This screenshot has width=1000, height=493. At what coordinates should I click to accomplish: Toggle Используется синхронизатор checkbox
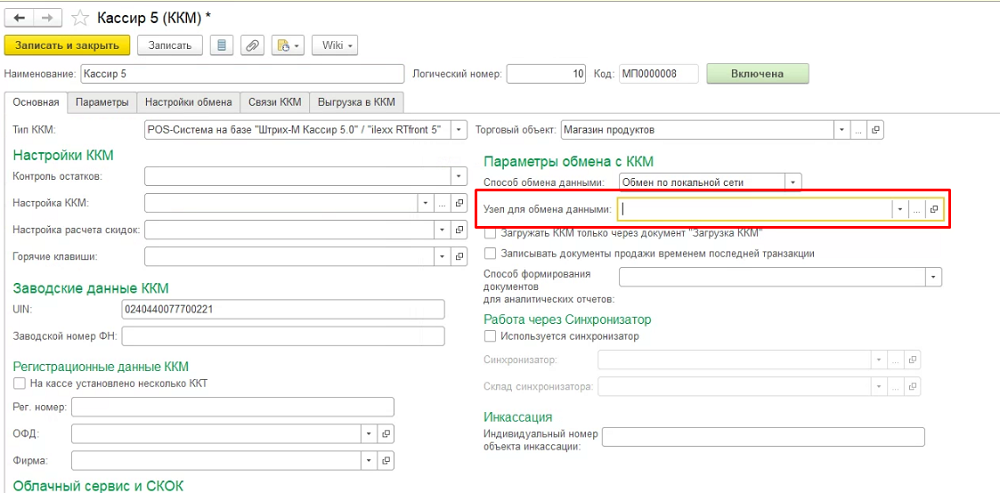click(x=490, y=336)
